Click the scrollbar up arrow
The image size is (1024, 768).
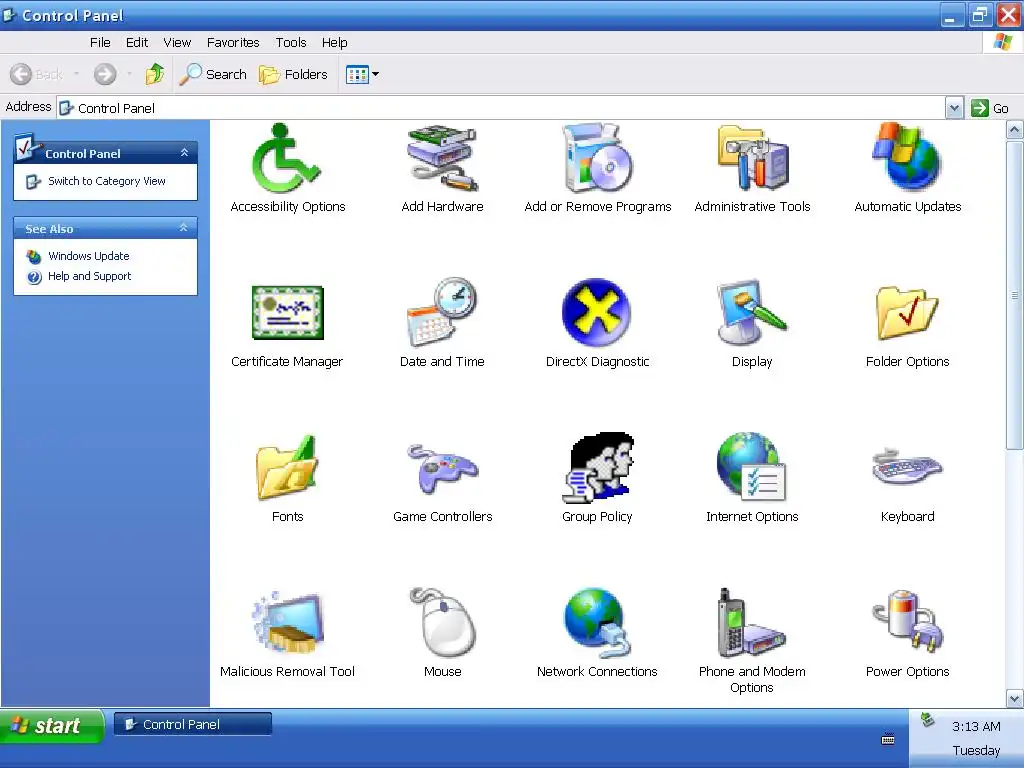pyautogui.click(x=1014, y=129)
